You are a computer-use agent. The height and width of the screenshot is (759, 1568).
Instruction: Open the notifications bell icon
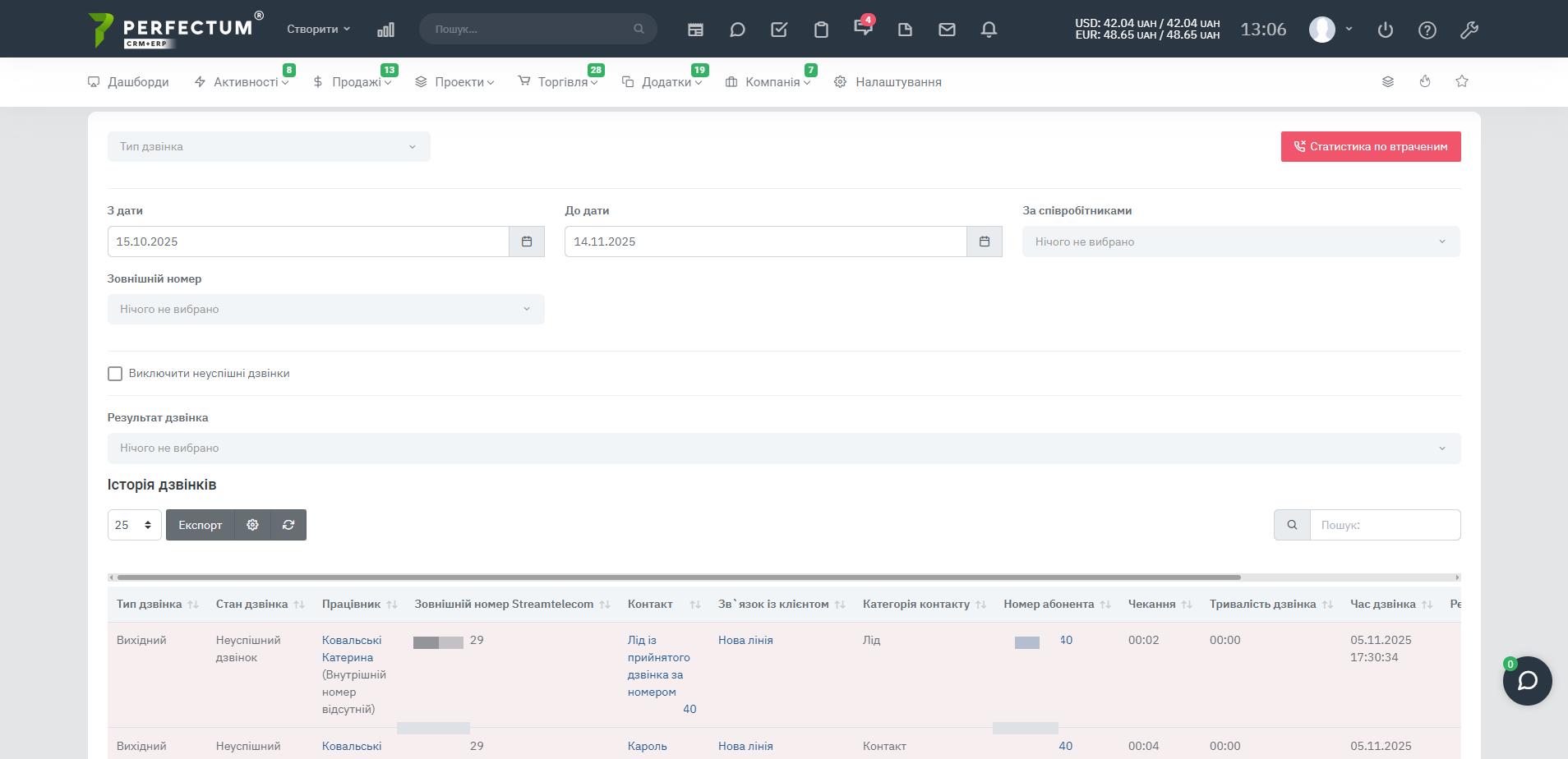(x=989, y=30)
